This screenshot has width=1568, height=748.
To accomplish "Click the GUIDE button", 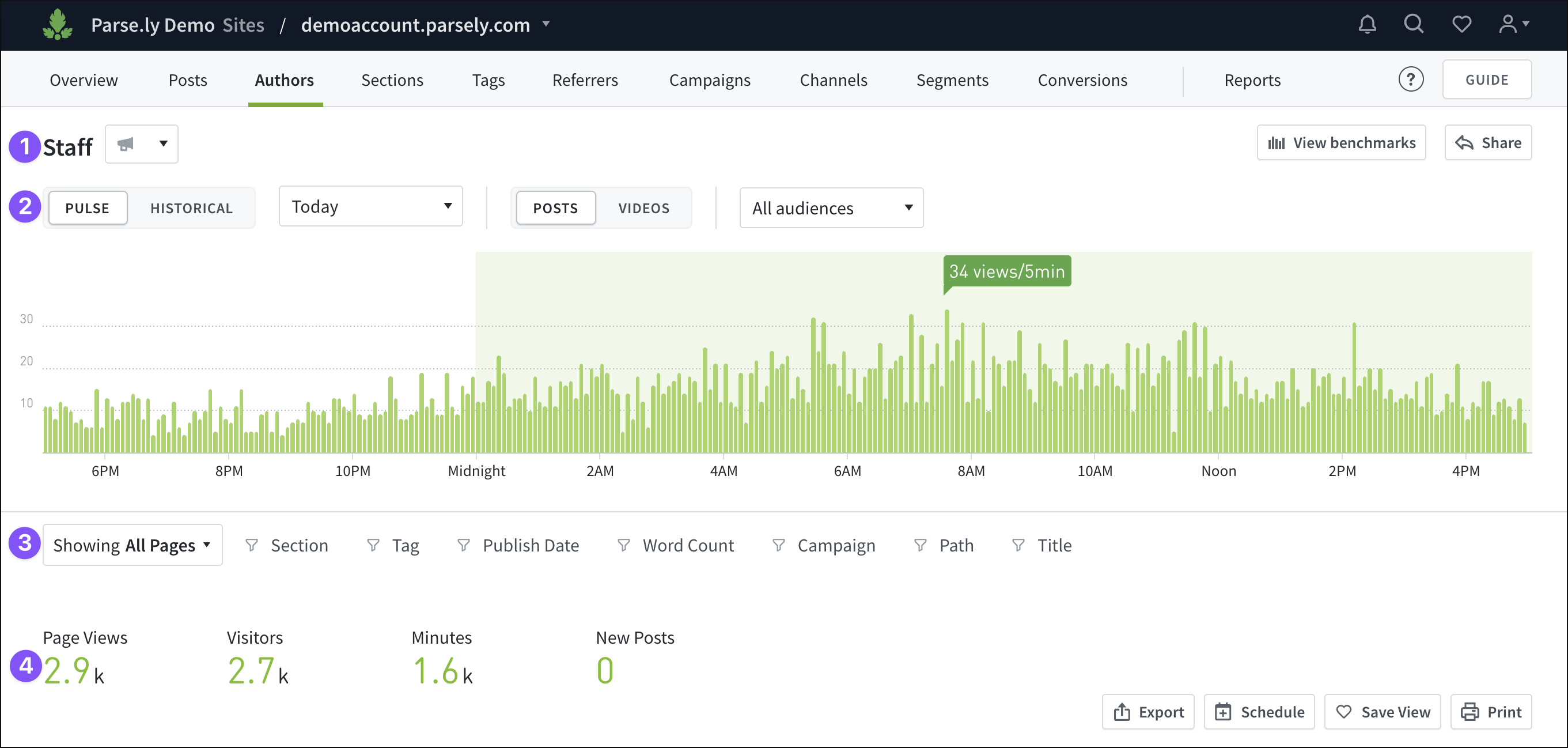I will [x=1487, y=80].
